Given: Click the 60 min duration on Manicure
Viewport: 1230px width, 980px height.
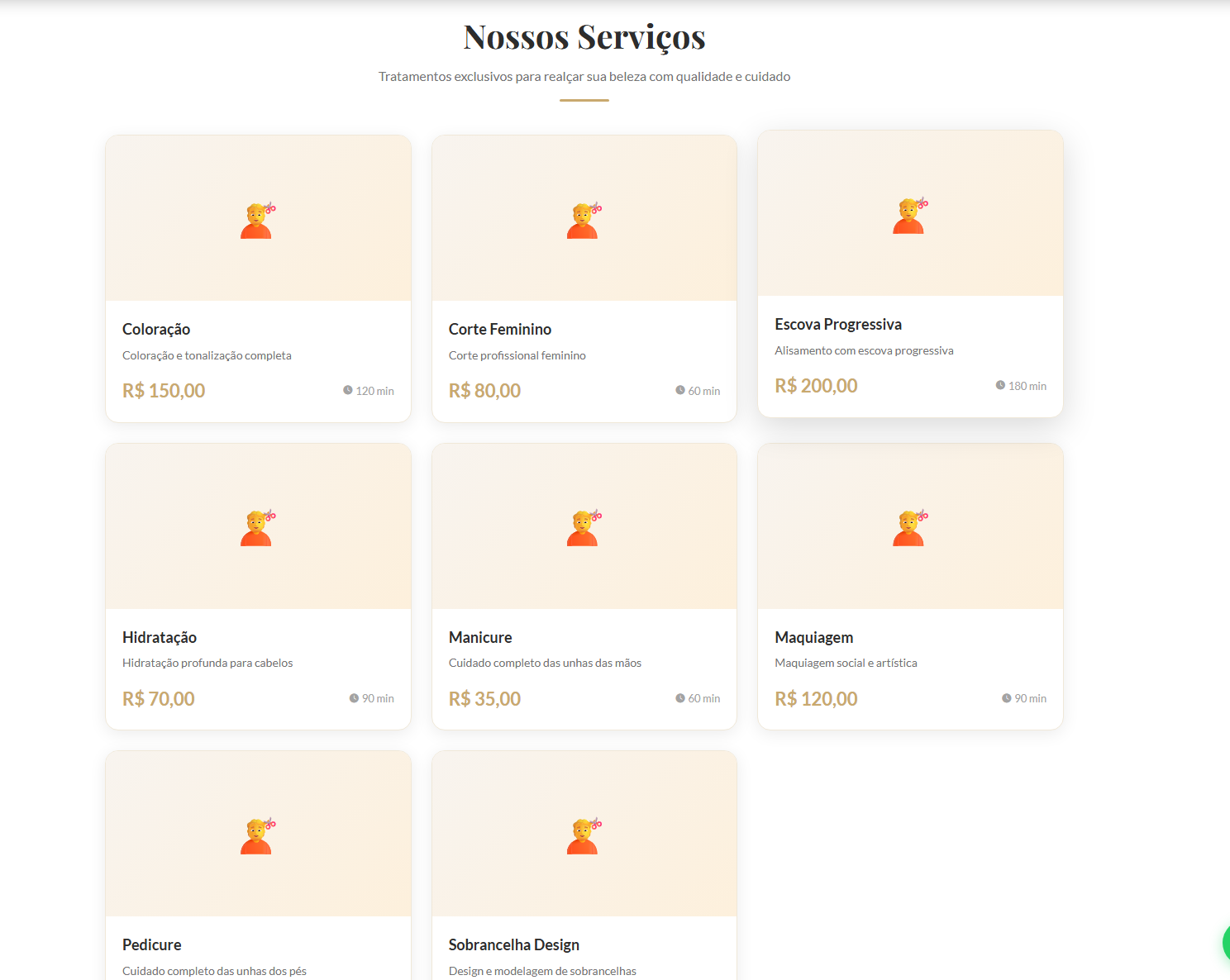Looking at the screenshot, I should tap(704, 699).
